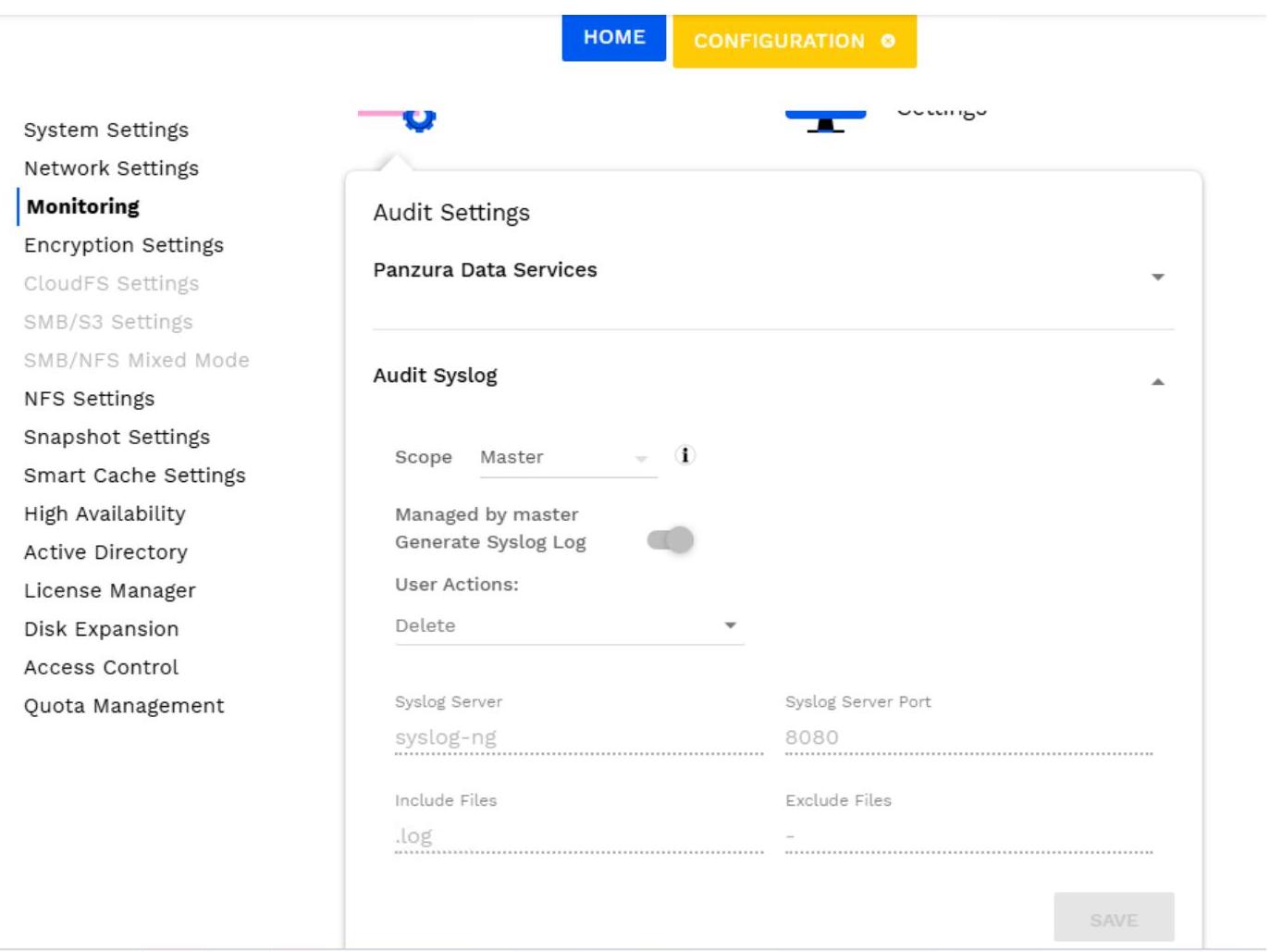This screenshot has width=1270, height=952.
Task: Click the blue monitor icon
Action: pyautogui.click(x=825, y=121)
